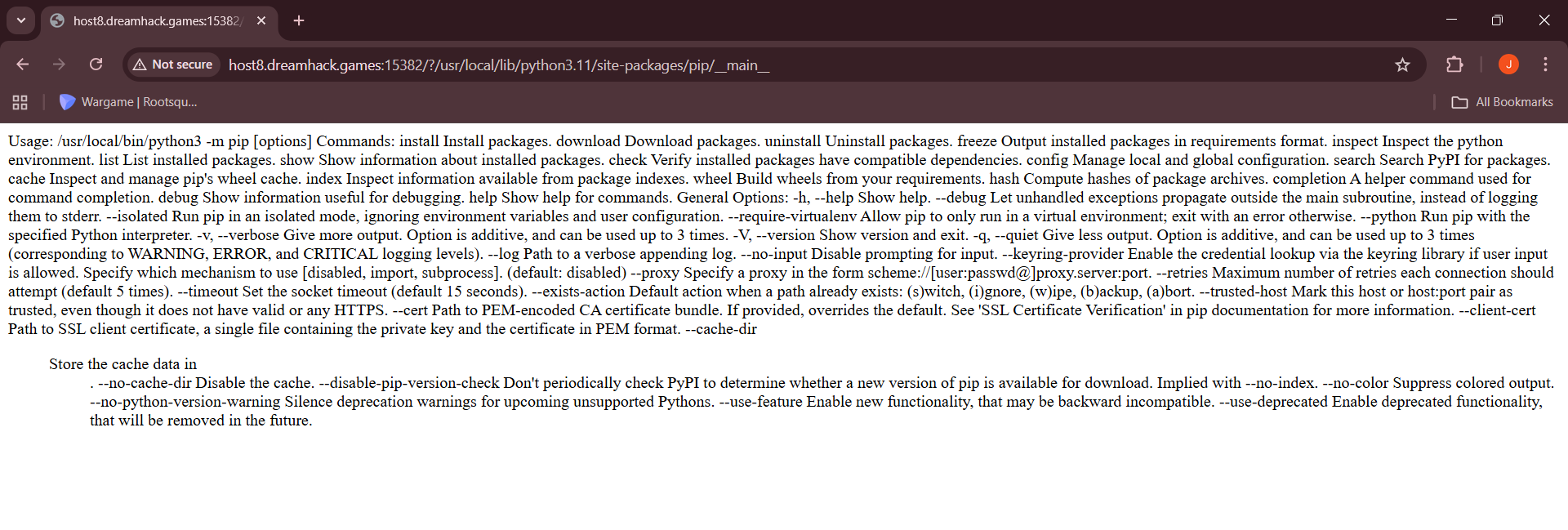
Task: Open the Extensions puzzle icon
Action: click(1454, 65)
